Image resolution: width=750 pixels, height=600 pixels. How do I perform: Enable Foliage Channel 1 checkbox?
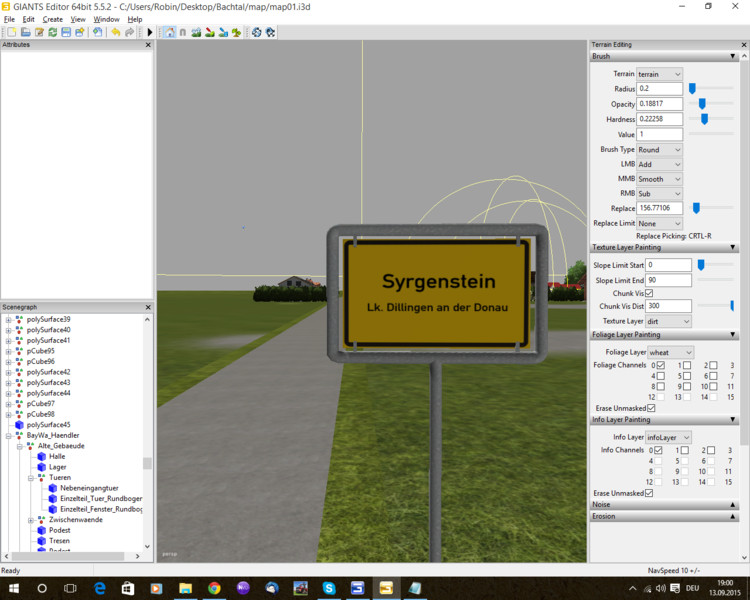tap(686, 366)
